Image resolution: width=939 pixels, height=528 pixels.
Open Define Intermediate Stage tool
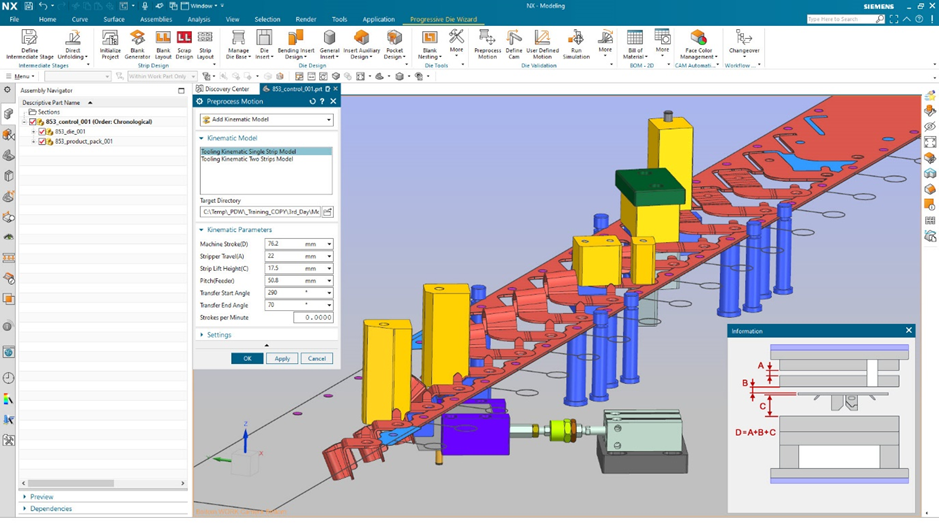click(29, 45)
